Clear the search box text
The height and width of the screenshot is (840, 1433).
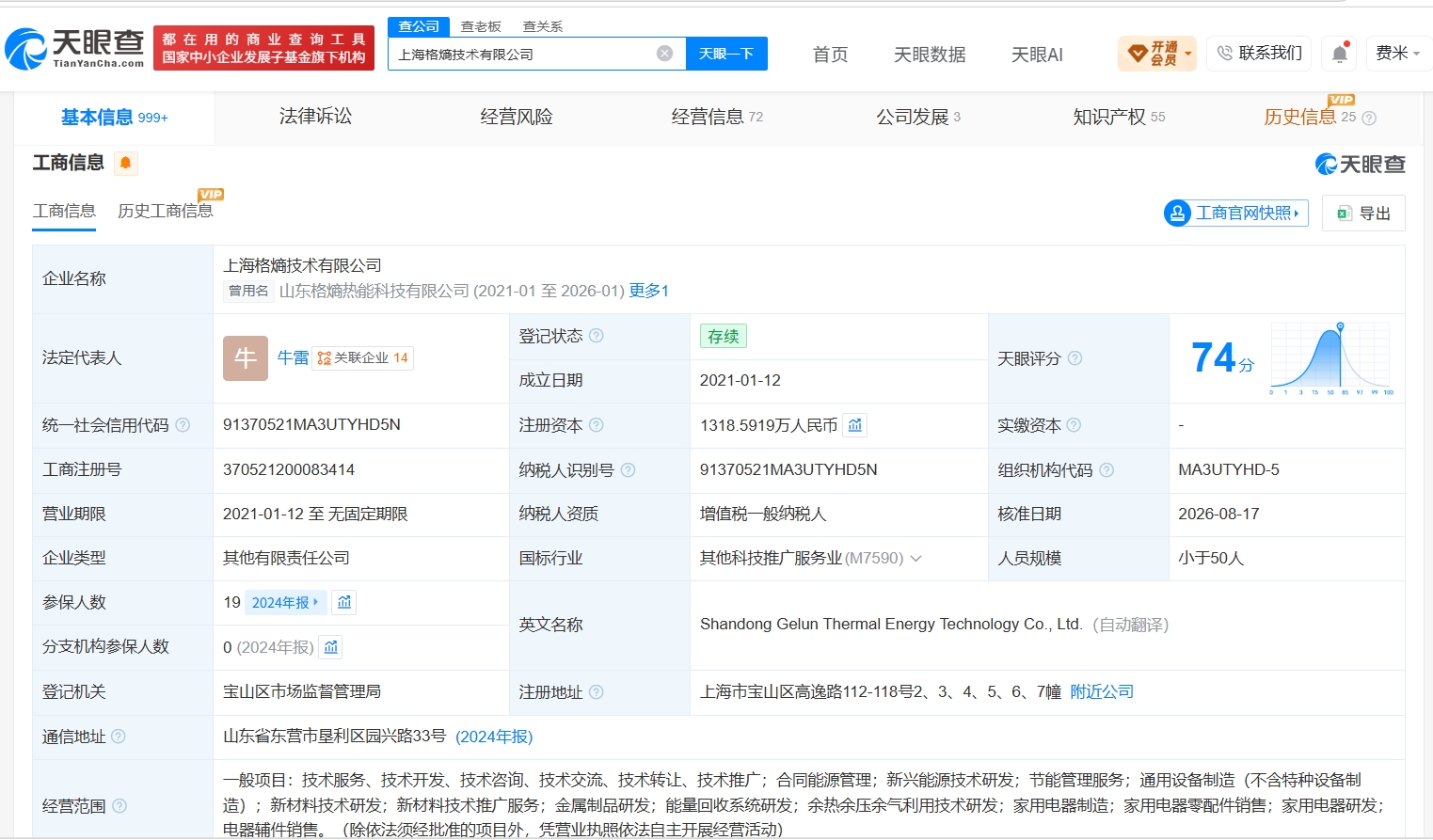pyautogui.click(x=664, y=54)
